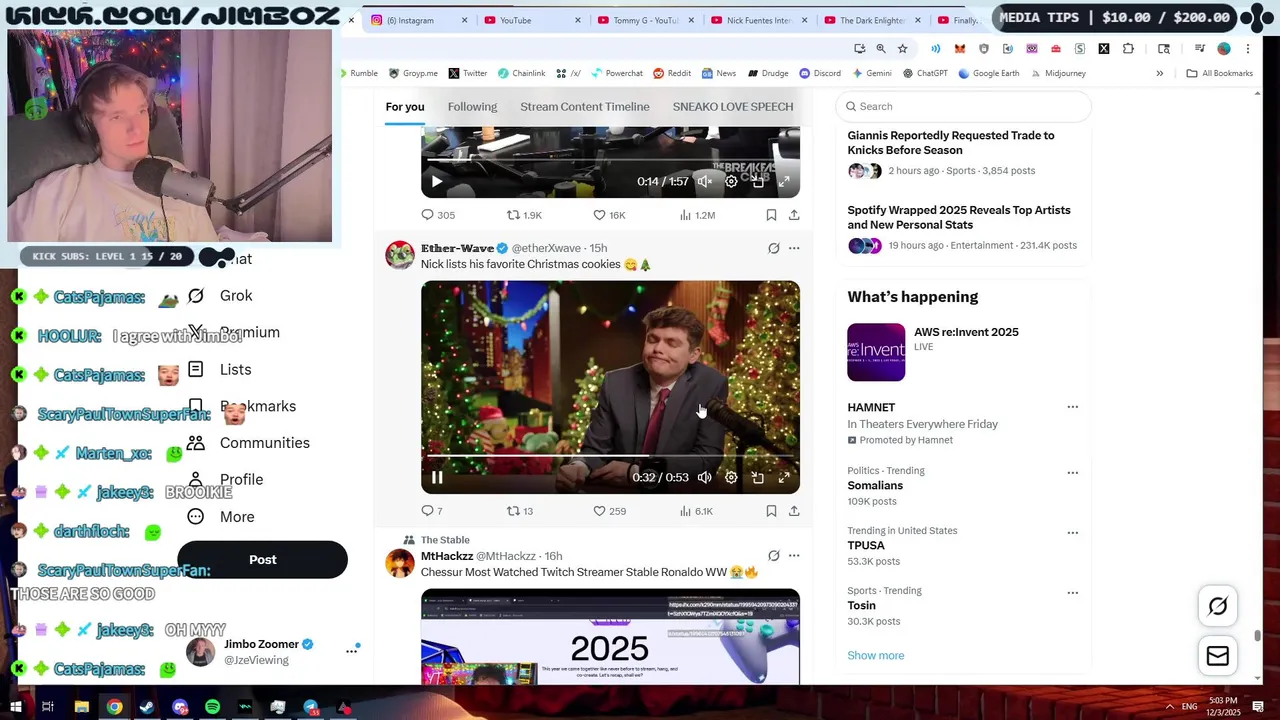Open account menu dots beside Jimbo Zoomer
The width and height of the screenshot is (1280, 720).
click(x=351, y=651)
